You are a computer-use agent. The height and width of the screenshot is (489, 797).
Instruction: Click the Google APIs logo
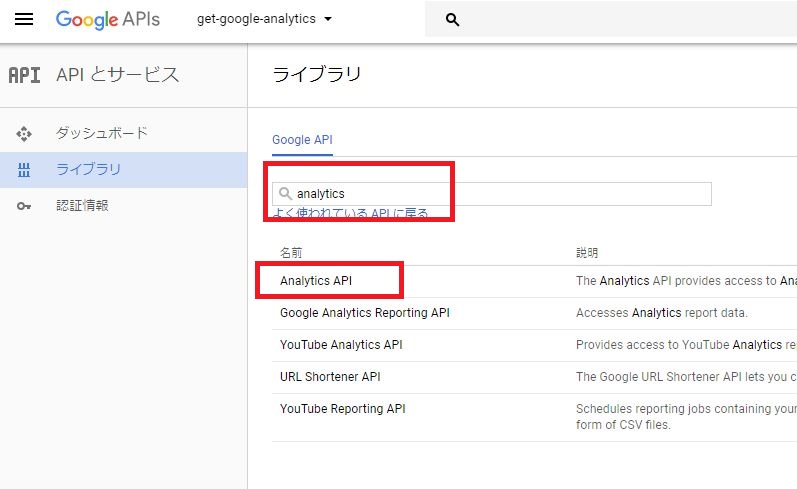tap(108, 19)
